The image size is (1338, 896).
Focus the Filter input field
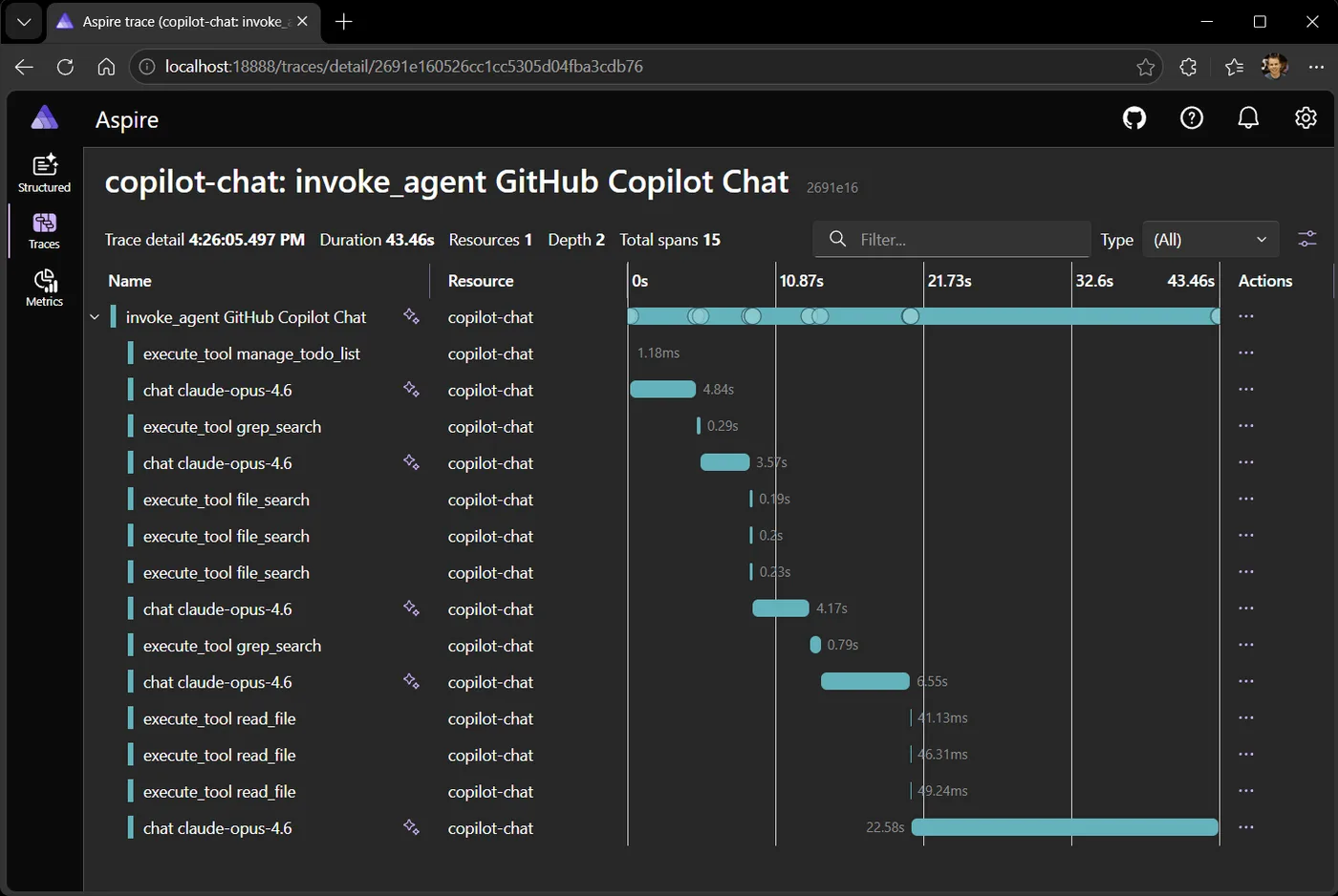(952, 240)
